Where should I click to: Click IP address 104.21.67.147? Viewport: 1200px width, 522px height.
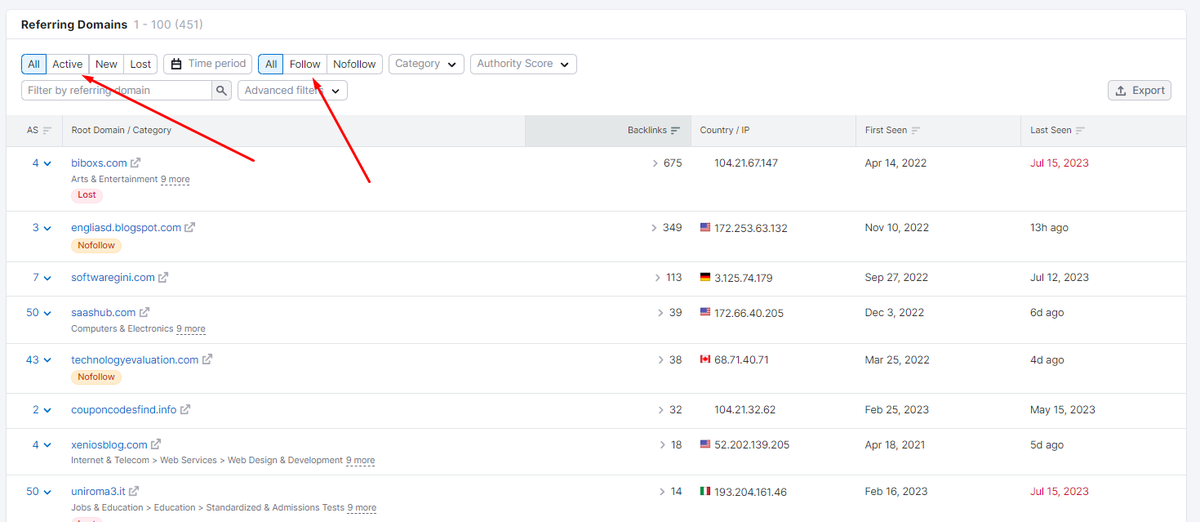coord(746,163)
